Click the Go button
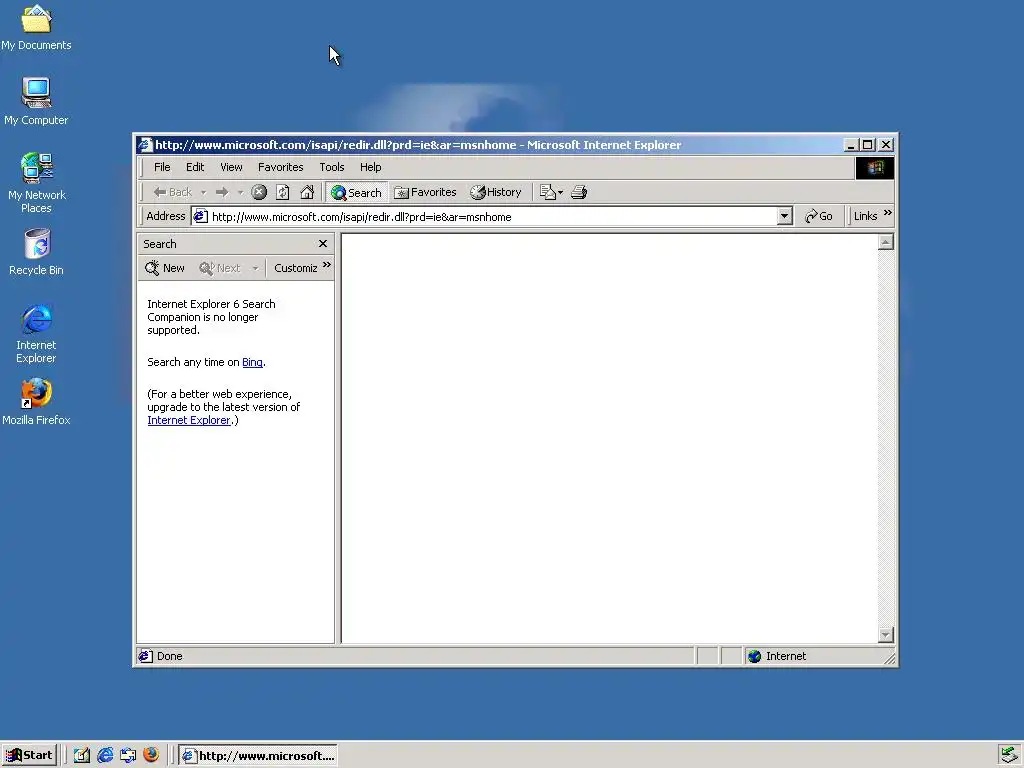This screenshot has width=1024, height=768. point(819,216)
